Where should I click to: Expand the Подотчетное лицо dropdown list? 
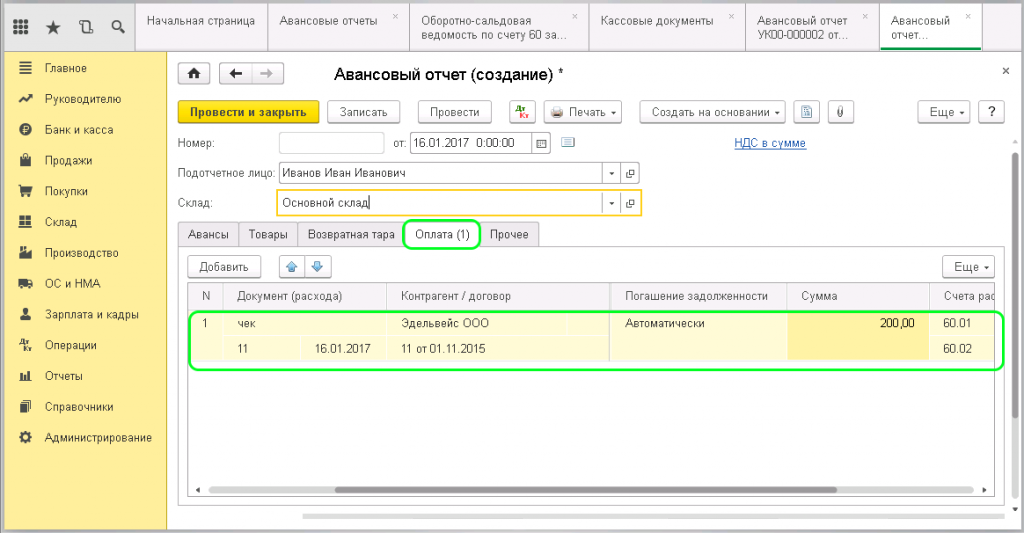click(x=611, y=173)
